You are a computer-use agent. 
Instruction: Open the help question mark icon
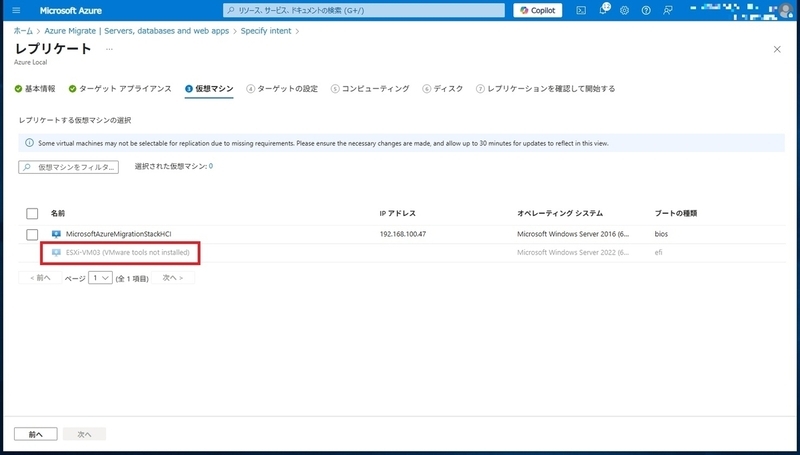(x=646, y=10)
